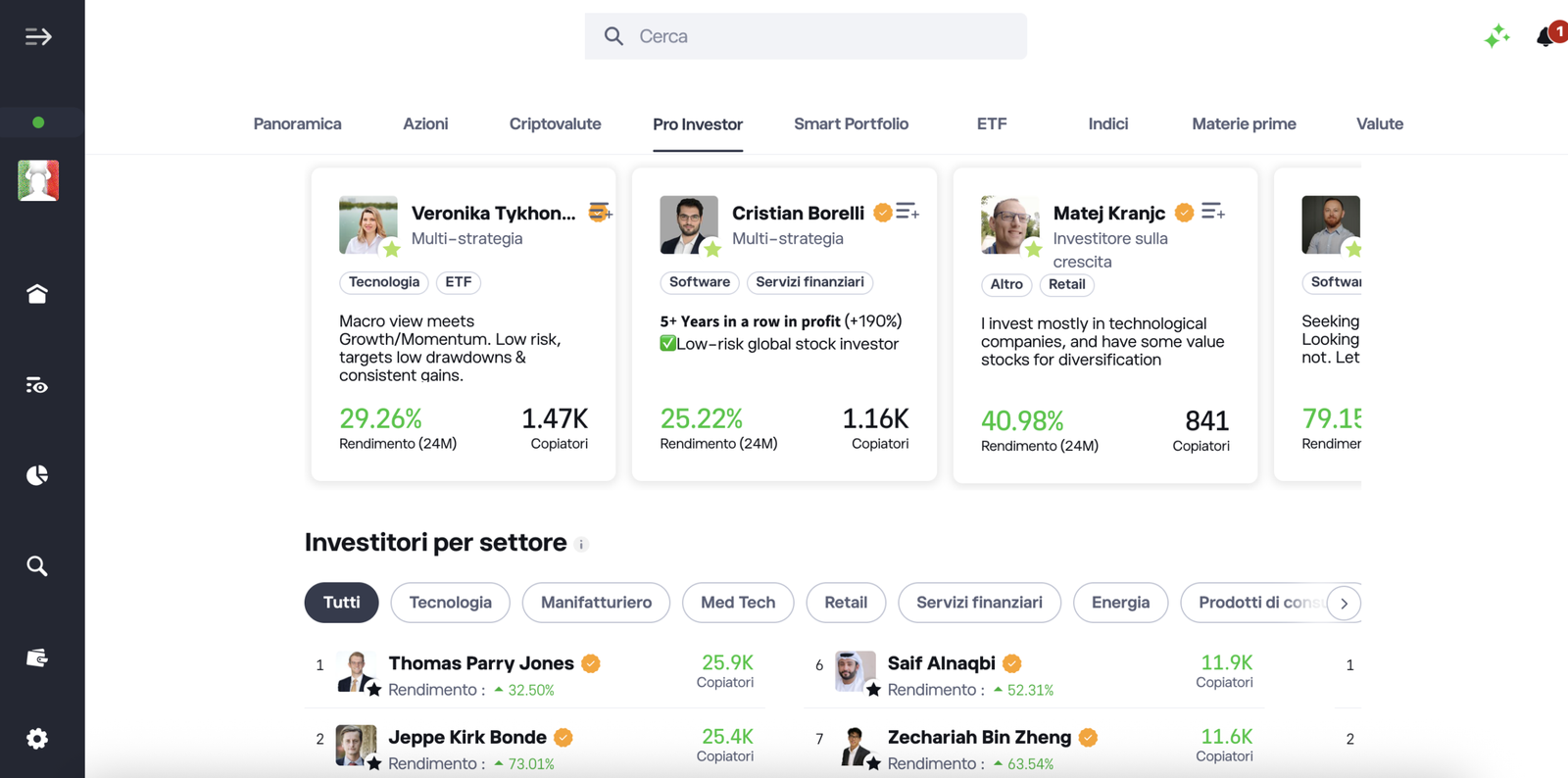Open the Watchlist eye icon in the sidebar
The image size is (1568, 778).
[x=37, y=385]
